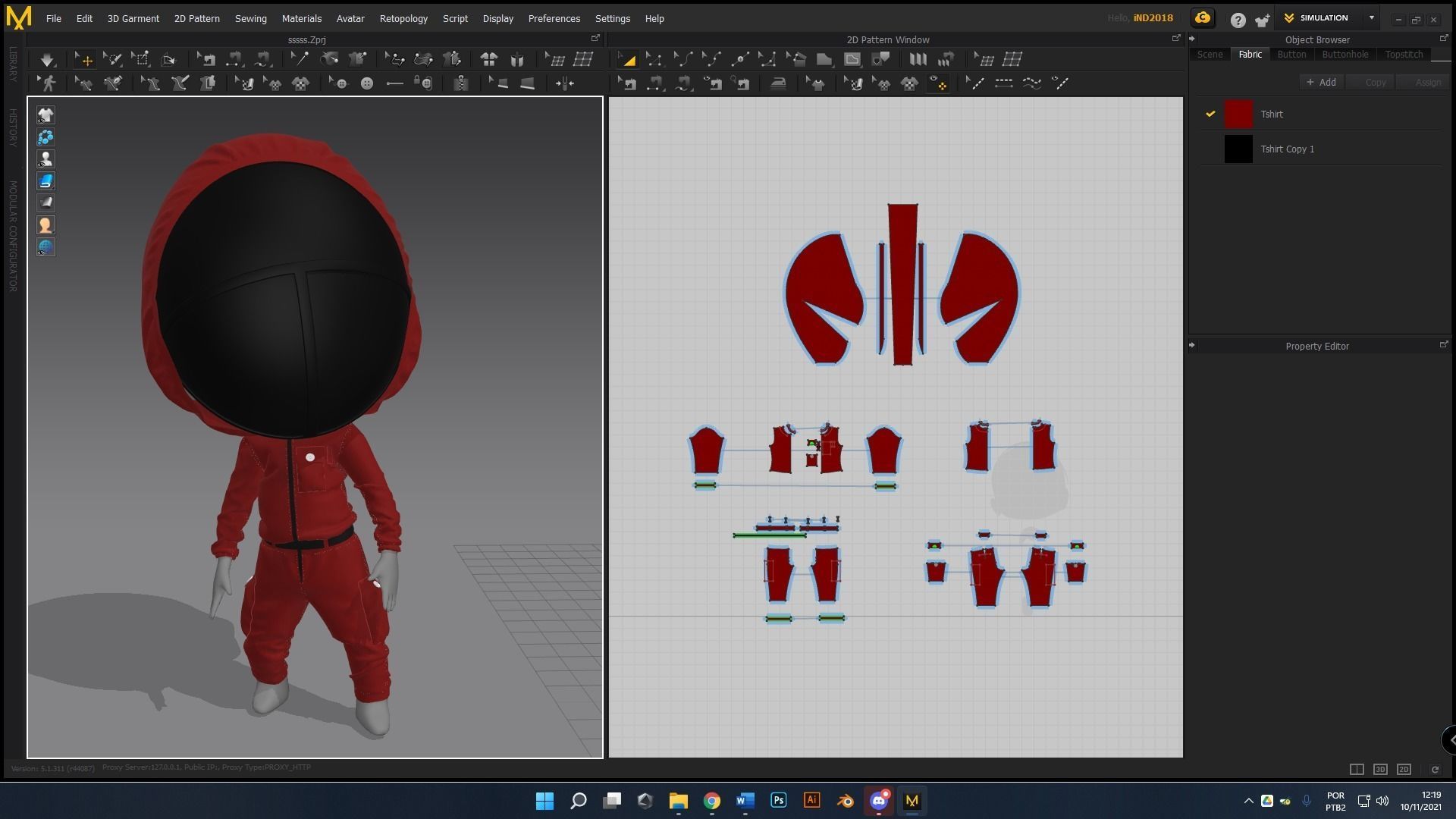Expand the LIBRARY side panel
This screenshot has width=1456, height=819.
point(13,64)
